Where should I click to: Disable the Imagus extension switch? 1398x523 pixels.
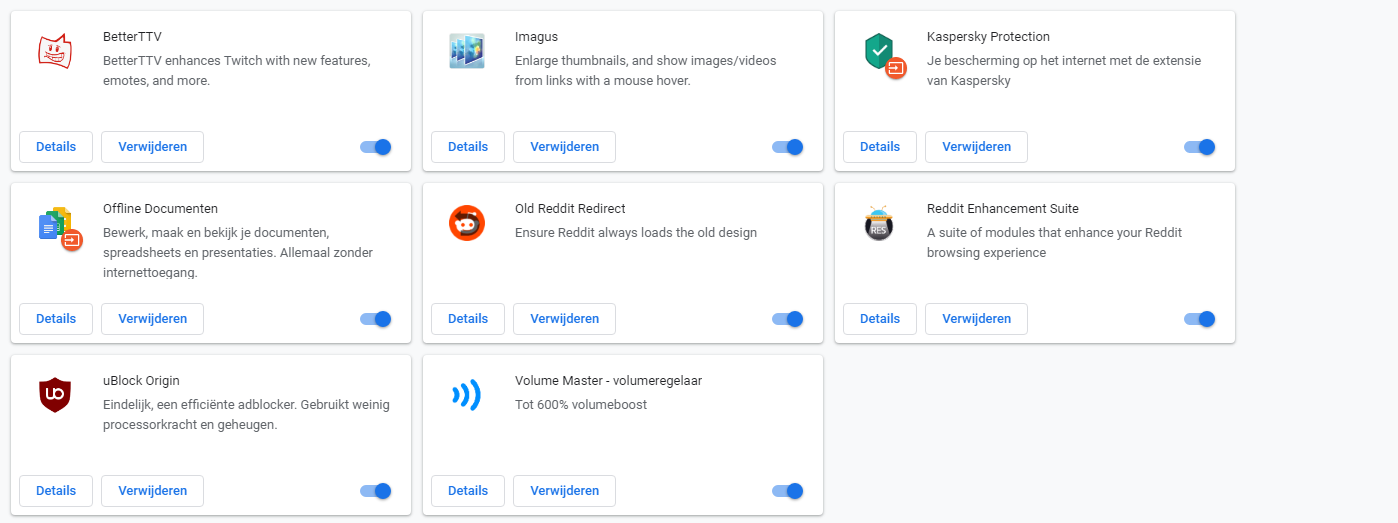coord(788,147)
